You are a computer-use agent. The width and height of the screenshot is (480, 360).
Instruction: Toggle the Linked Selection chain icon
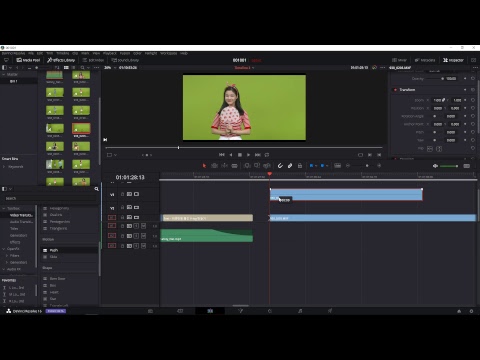click(x=290, y=166)
